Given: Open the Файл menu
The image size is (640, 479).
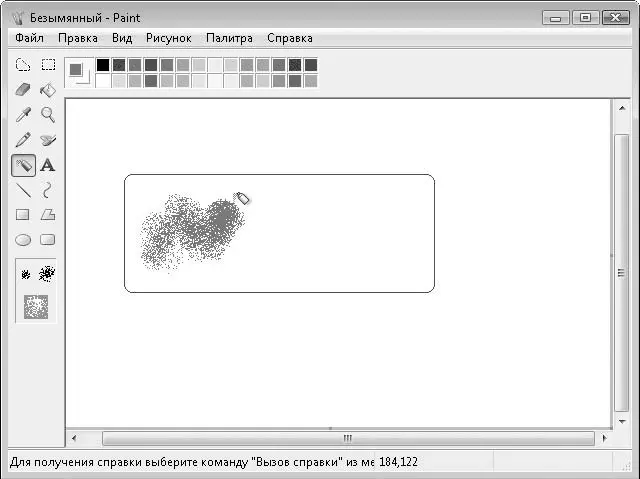Looking at the screenshot, I should tap(29, 38).
